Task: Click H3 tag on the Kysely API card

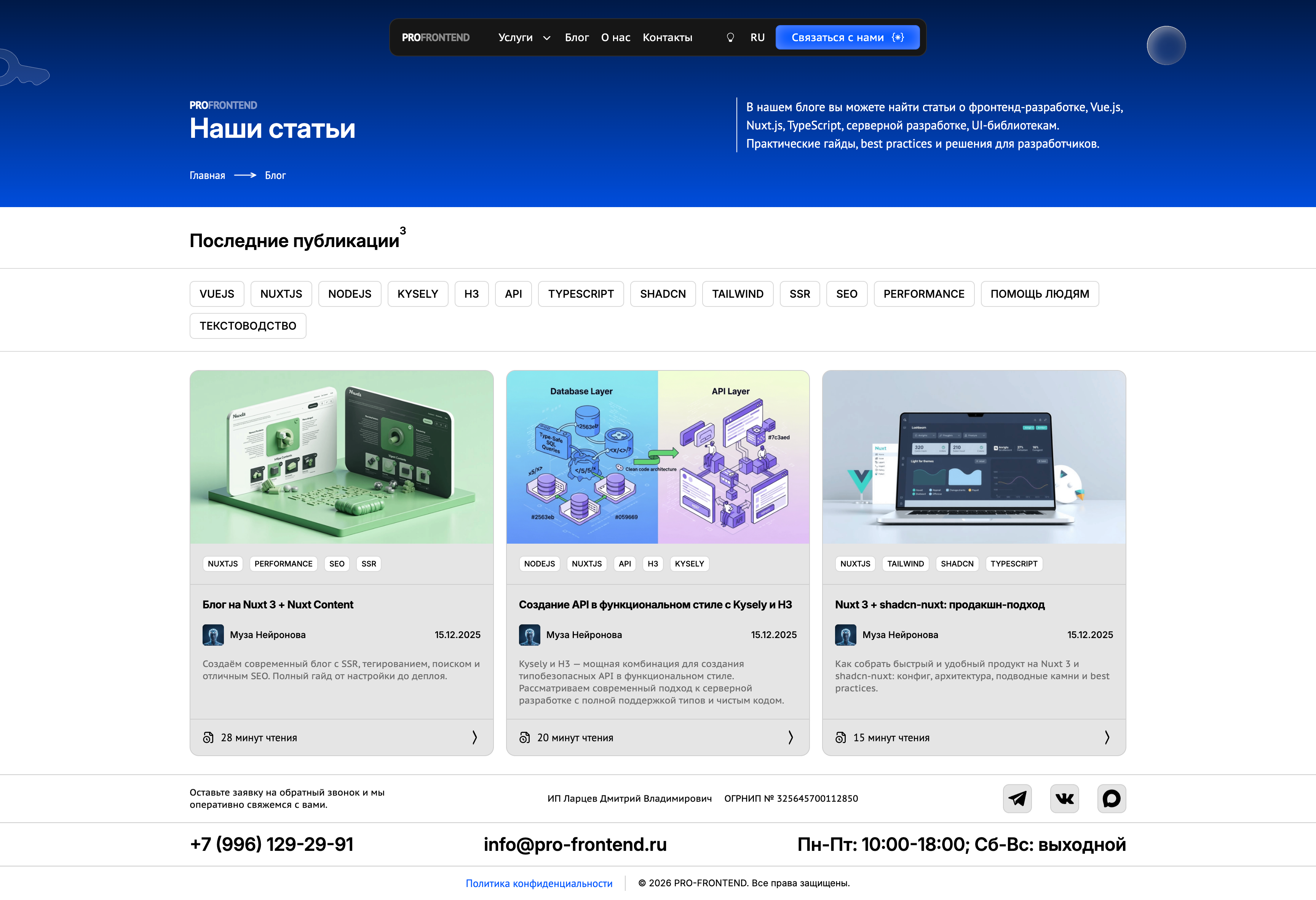Action: [652, 564]
